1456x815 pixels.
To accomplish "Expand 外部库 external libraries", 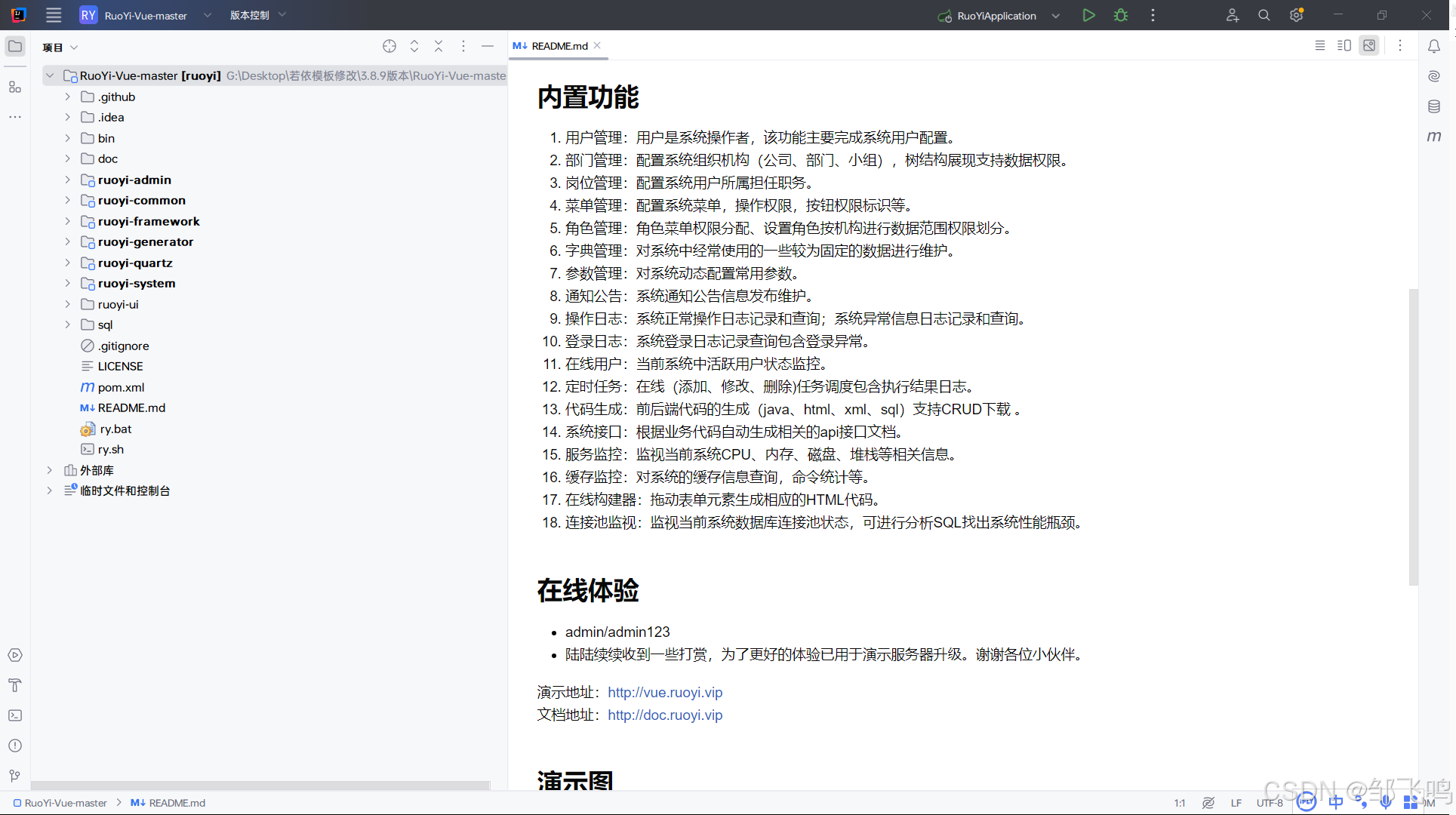I will click(49, 470).
